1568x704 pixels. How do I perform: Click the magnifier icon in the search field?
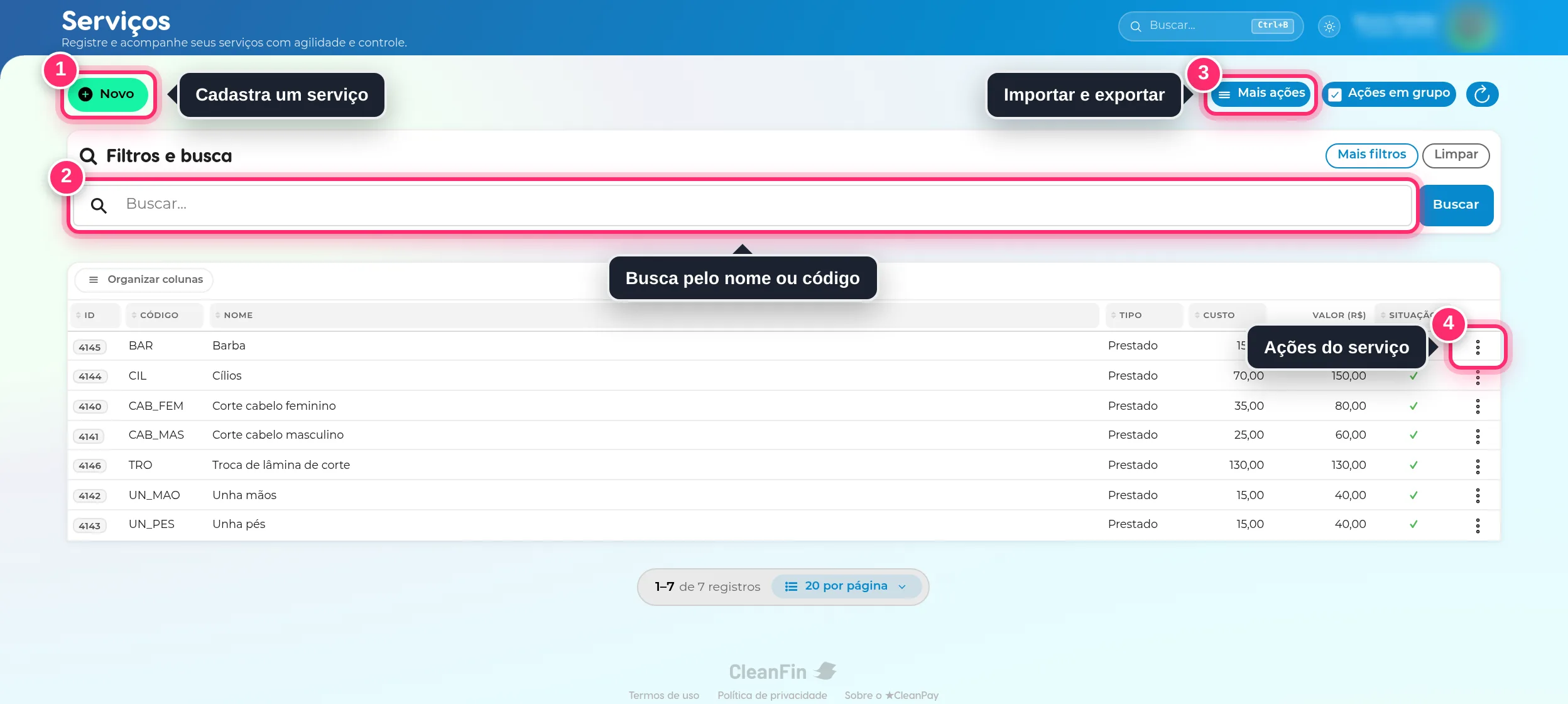click(x=99, y=206)
